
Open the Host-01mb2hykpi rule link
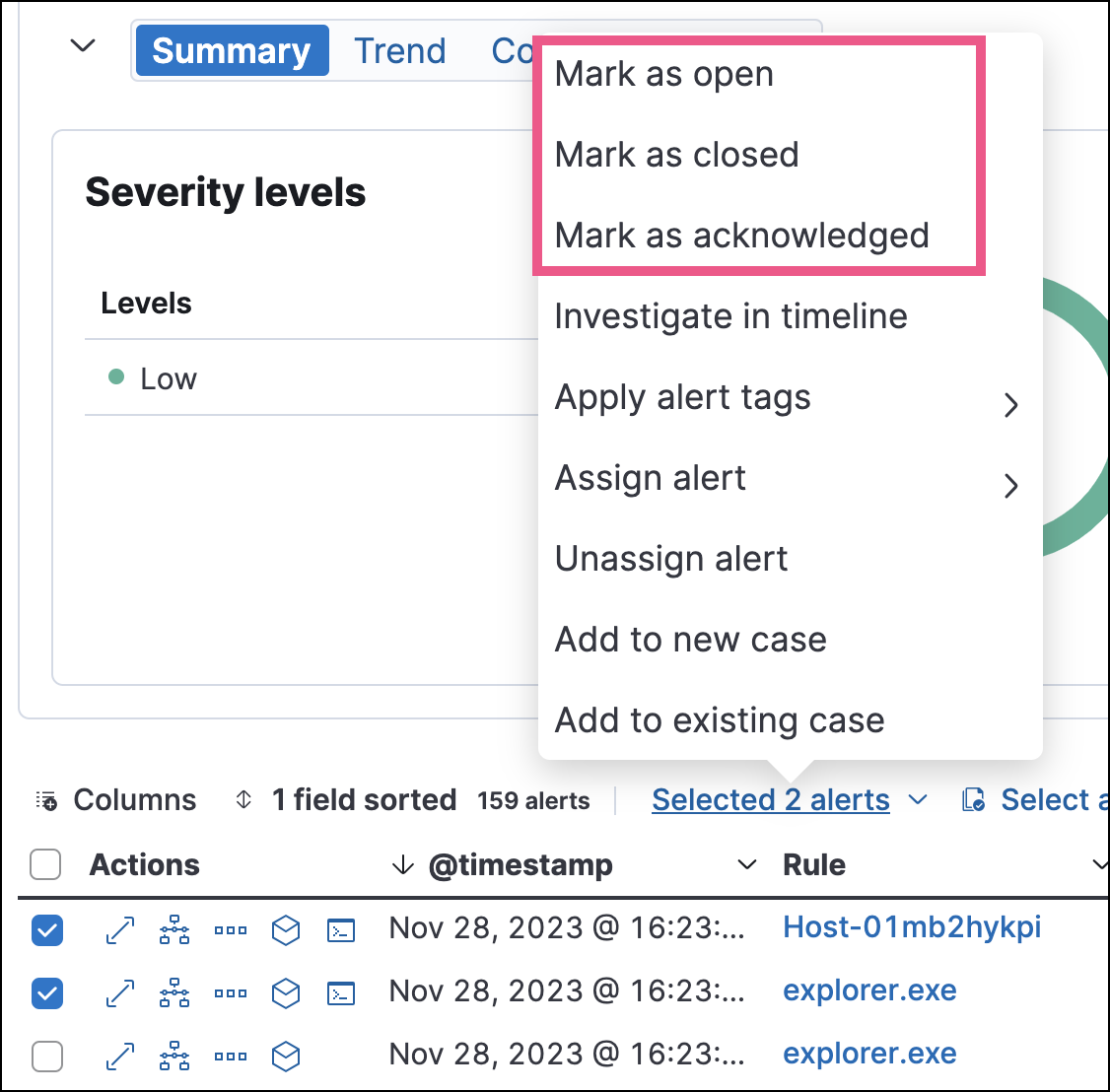point(912,927)
